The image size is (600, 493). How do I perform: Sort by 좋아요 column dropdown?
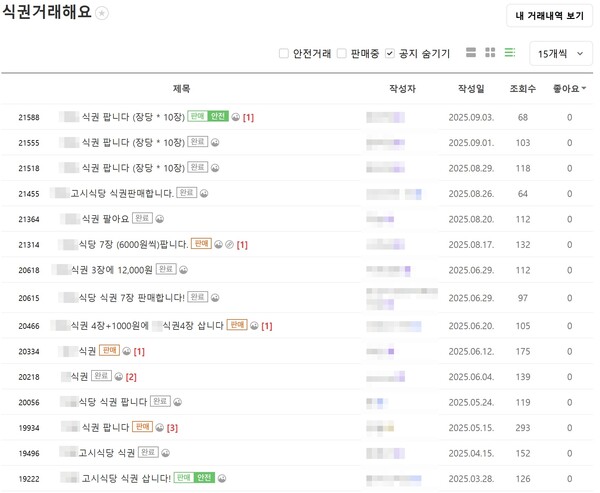tap(569, 89)
